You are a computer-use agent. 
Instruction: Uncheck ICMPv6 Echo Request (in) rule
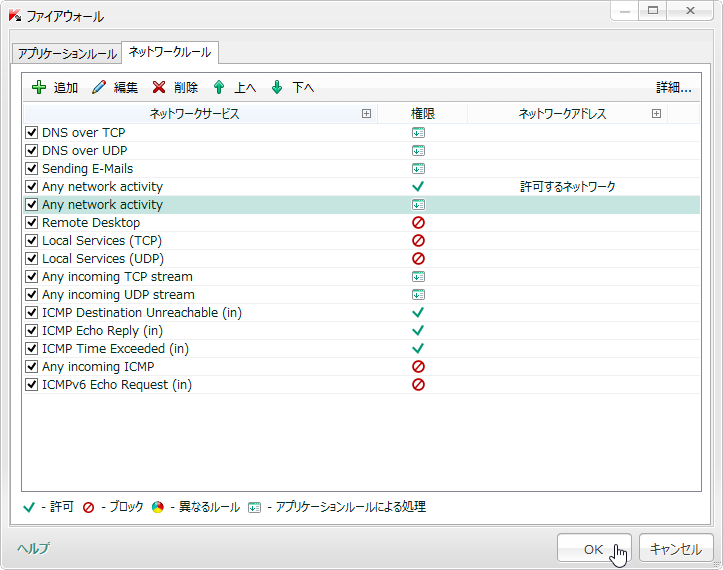[x=31, y=385]
